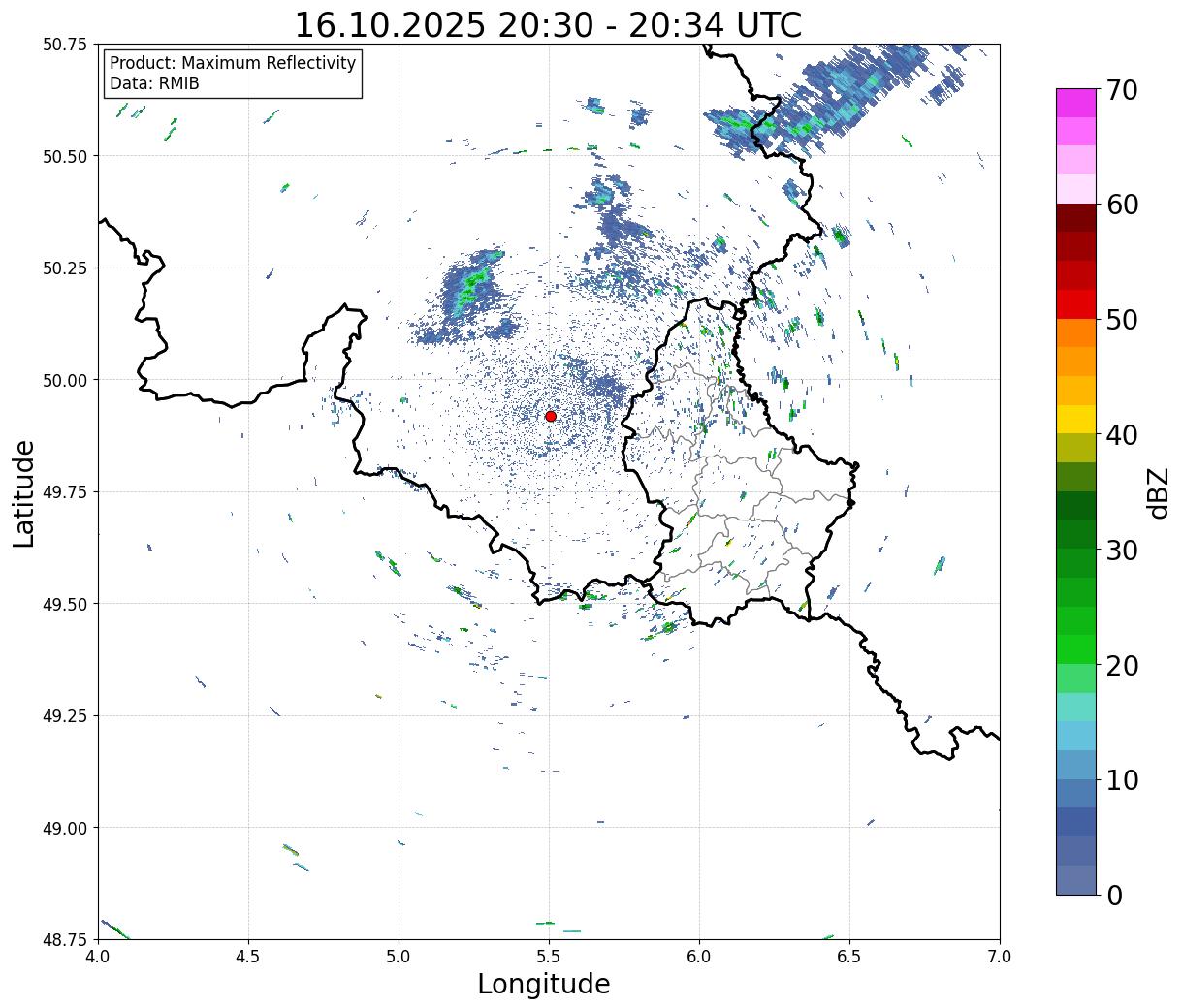Click the longitude tick label 6.0
Viewport: 1182px width, 1008px height.
coord(699,956)
